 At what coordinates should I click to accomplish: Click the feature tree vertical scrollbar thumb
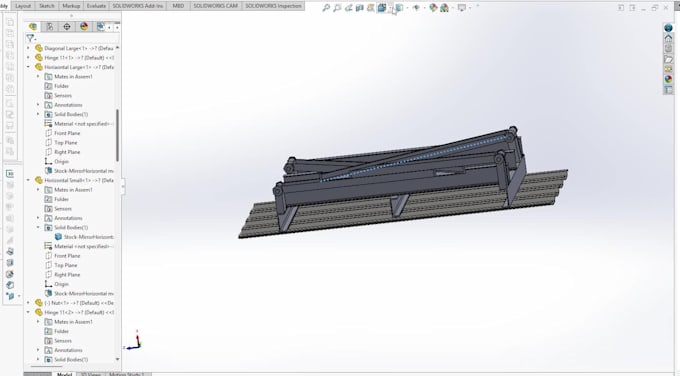tap(117, 135)
